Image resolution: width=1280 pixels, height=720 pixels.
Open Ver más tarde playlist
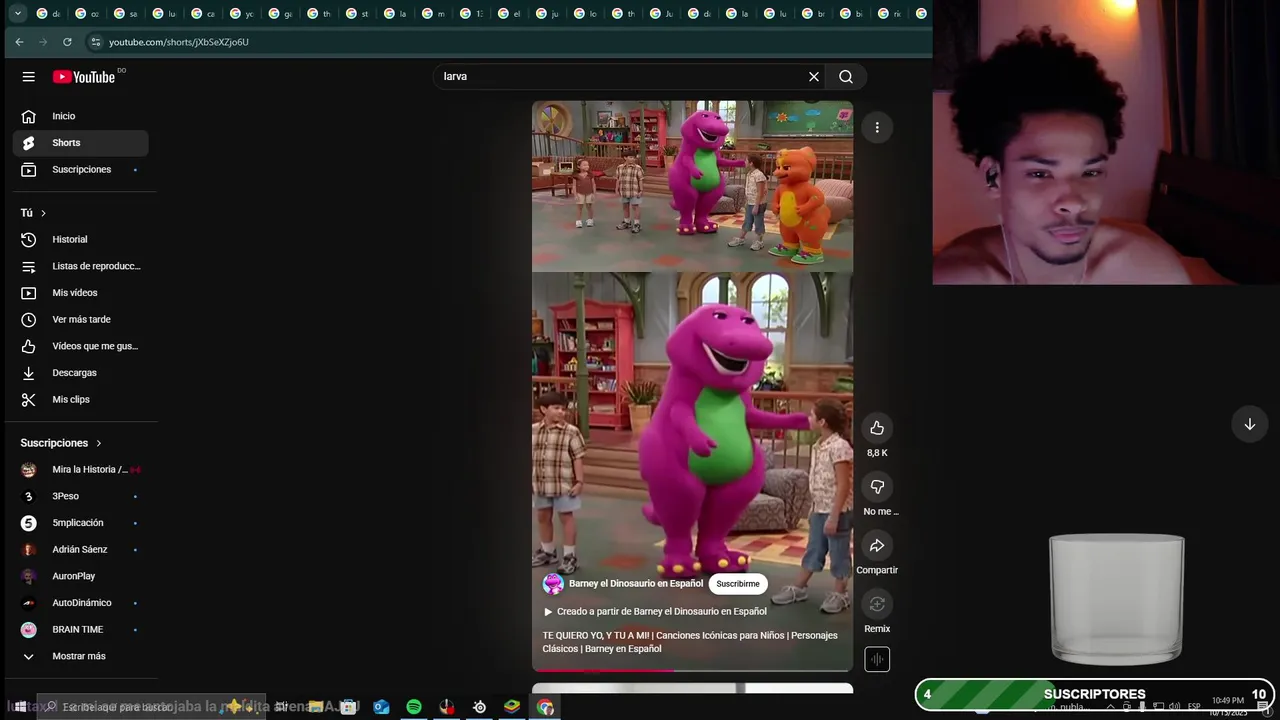tap(80, 320)
